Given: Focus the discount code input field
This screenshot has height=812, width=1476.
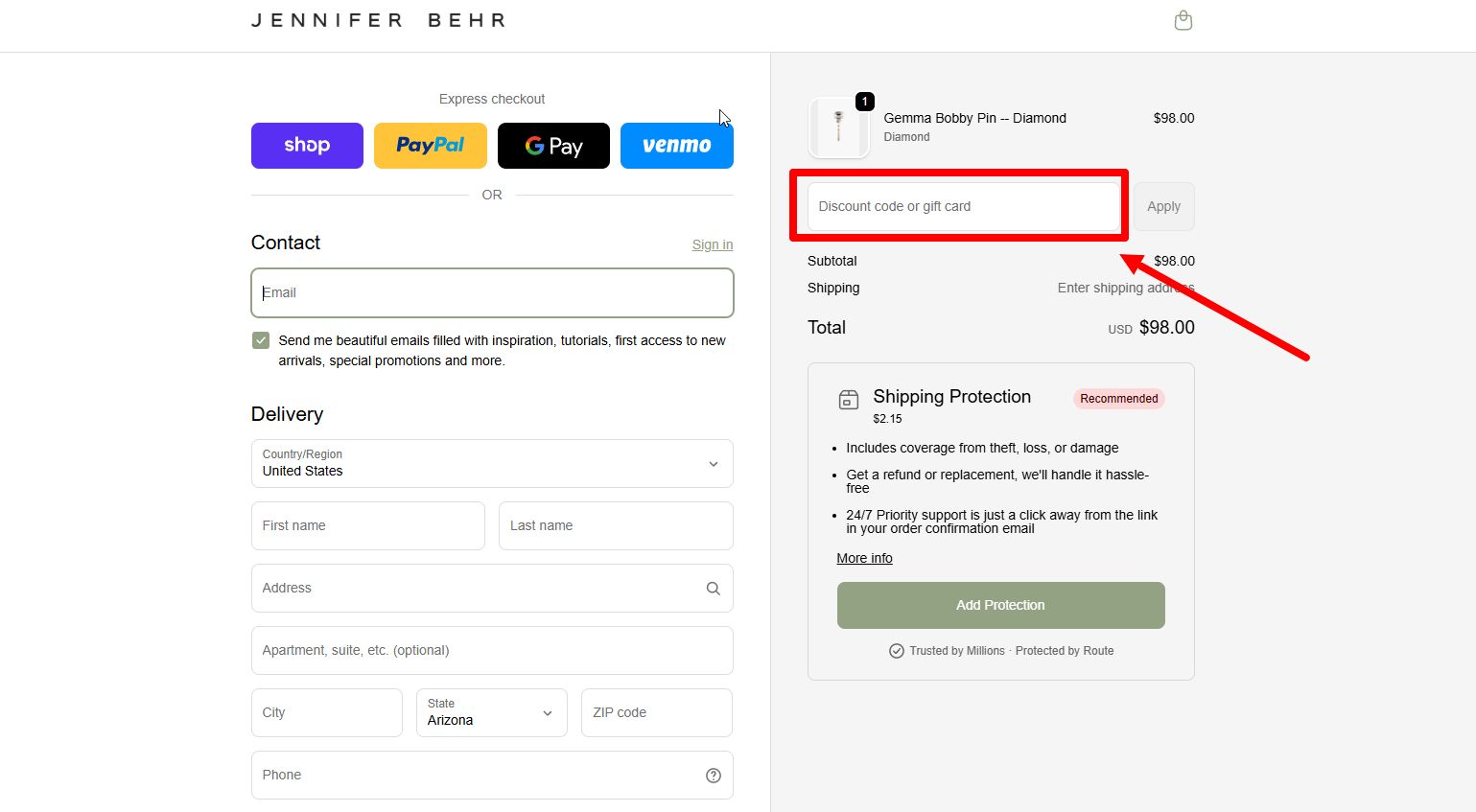Looking at the screenshot, I should pos(959,206).
